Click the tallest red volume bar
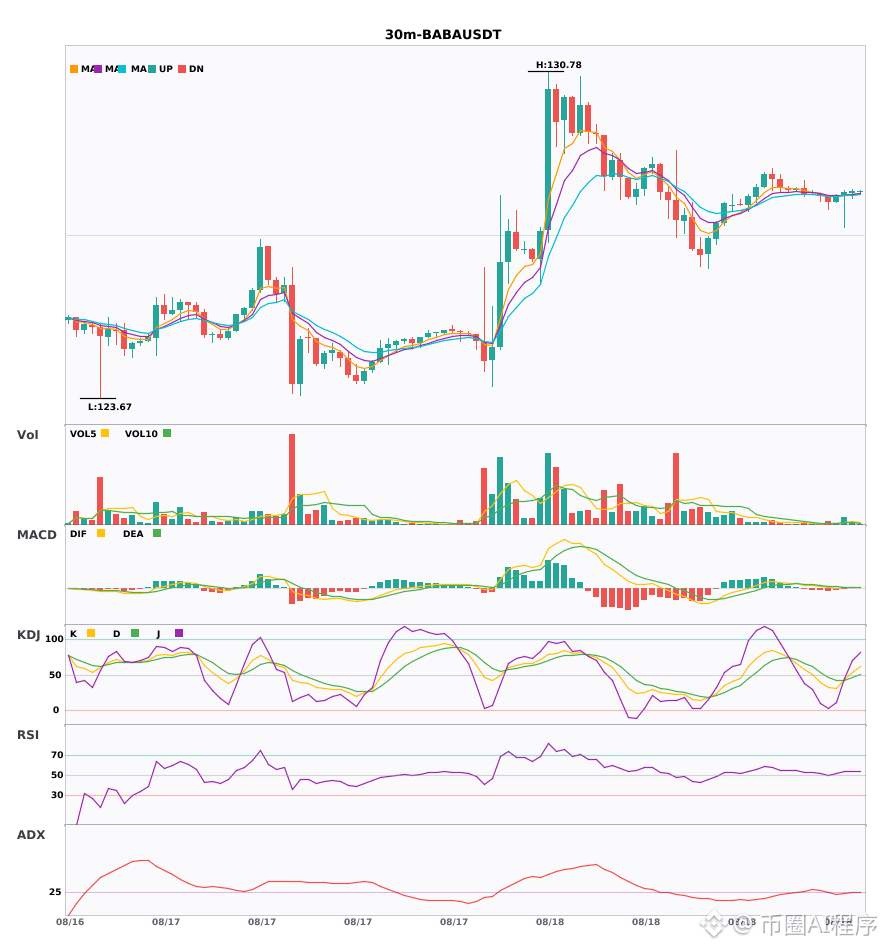 coord(292,479)
